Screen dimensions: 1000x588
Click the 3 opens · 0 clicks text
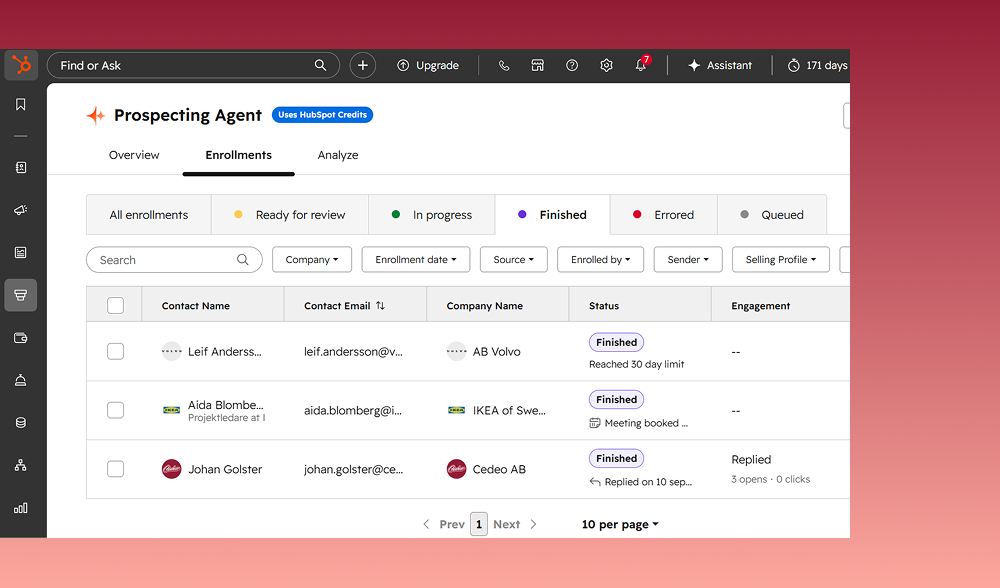[x=770, y=479]
